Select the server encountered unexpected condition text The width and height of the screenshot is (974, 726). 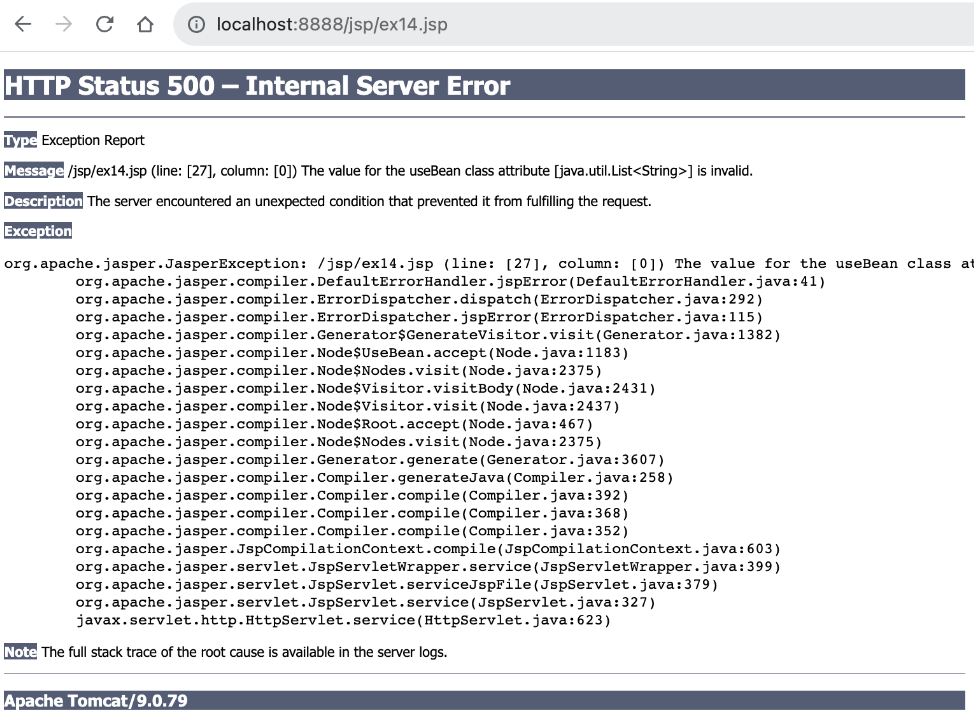point(369,201)
